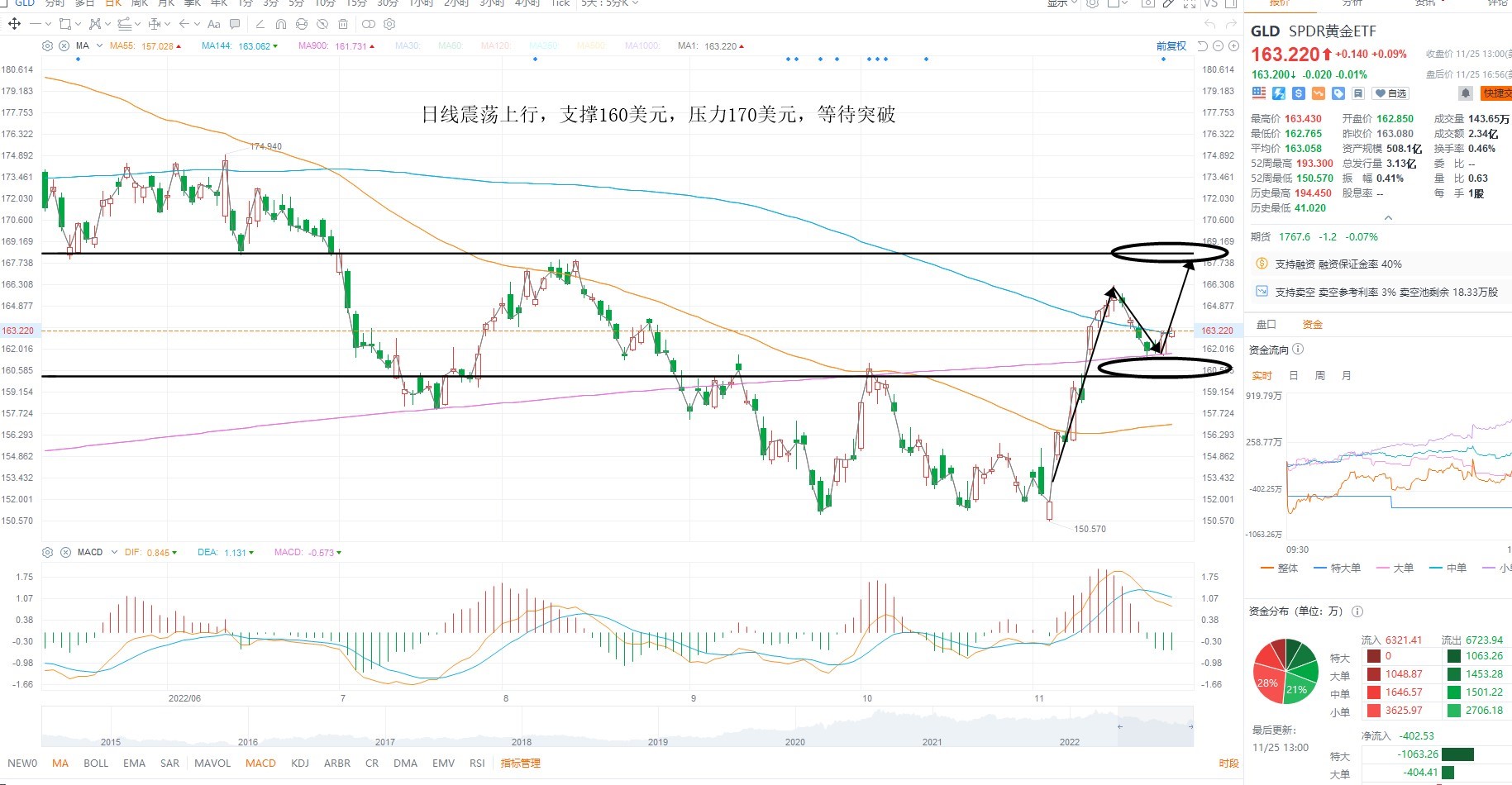Undo the last drawing action
1512x785 pixels.
pyautogui.click(x=1210, y=24)
